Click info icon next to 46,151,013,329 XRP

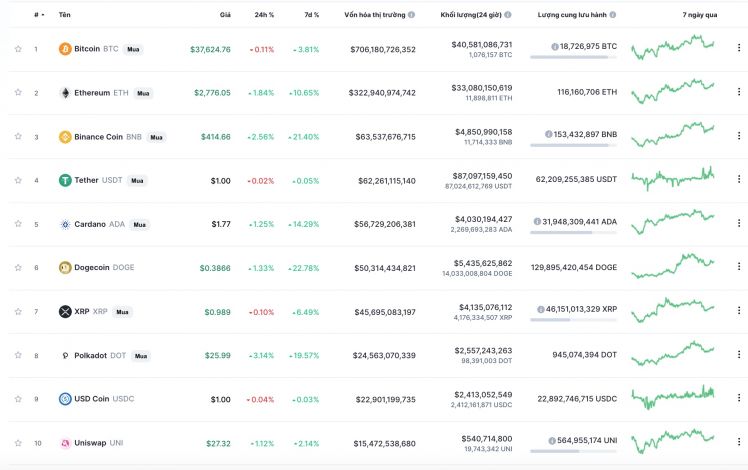pos(540,309)
